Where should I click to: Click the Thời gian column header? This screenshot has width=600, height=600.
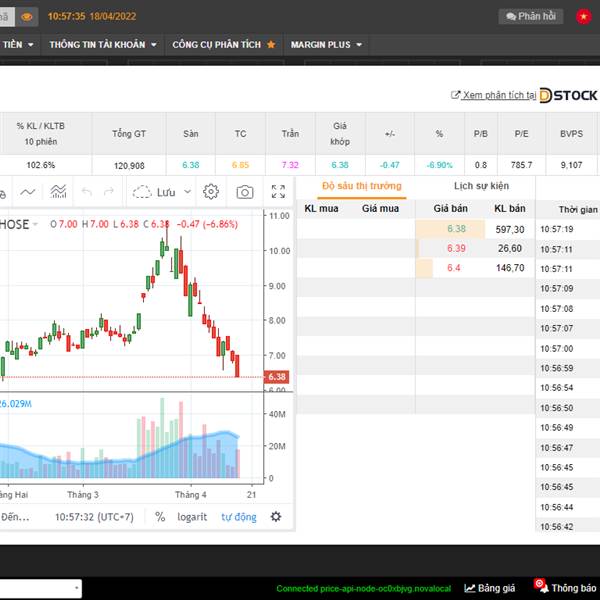[578, 209]
